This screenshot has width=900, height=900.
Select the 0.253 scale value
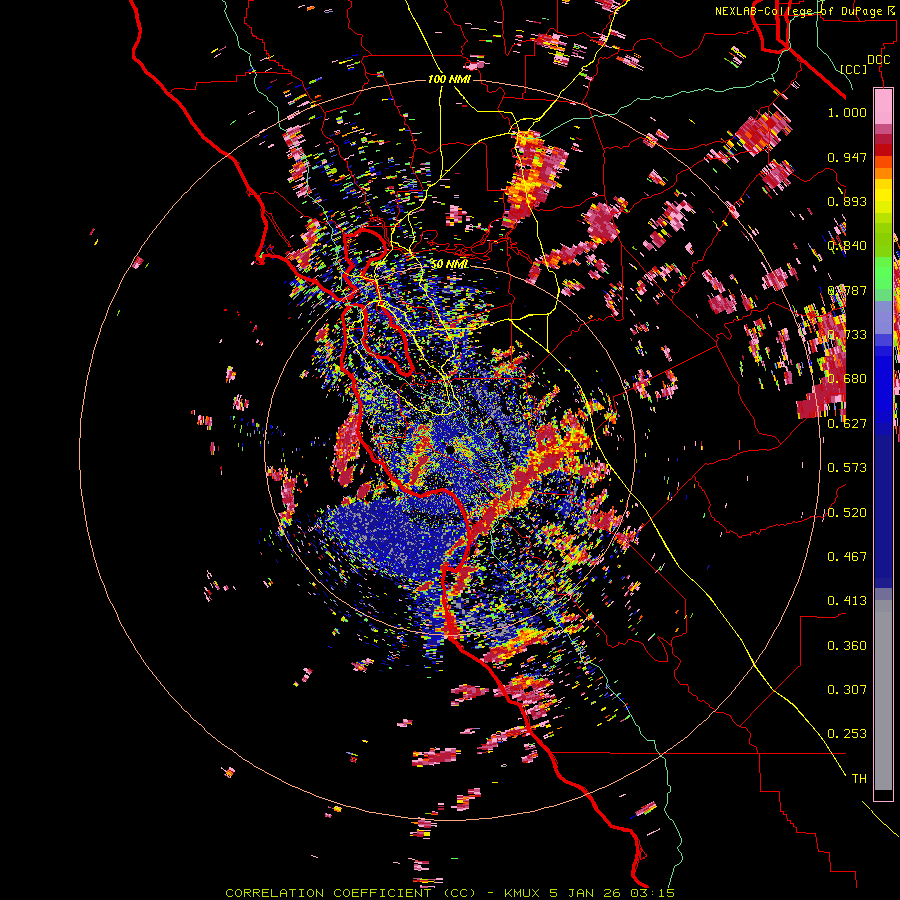(847, 734)
